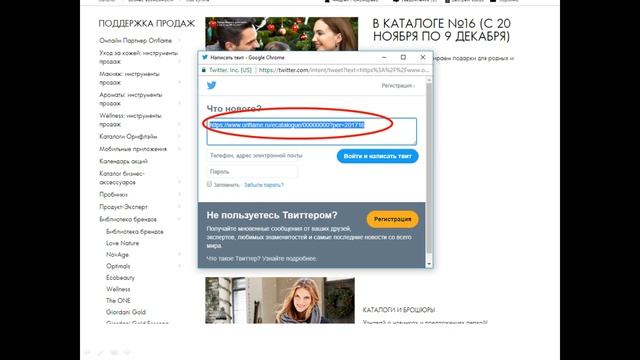Expand the Ароматы инструменты продаж chevron
Viewport: 640px width, 360px height.
180,103
